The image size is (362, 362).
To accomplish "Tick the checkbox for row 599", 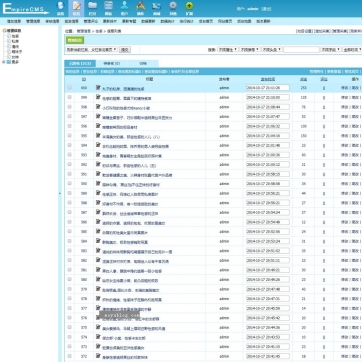I will [69, 97].
